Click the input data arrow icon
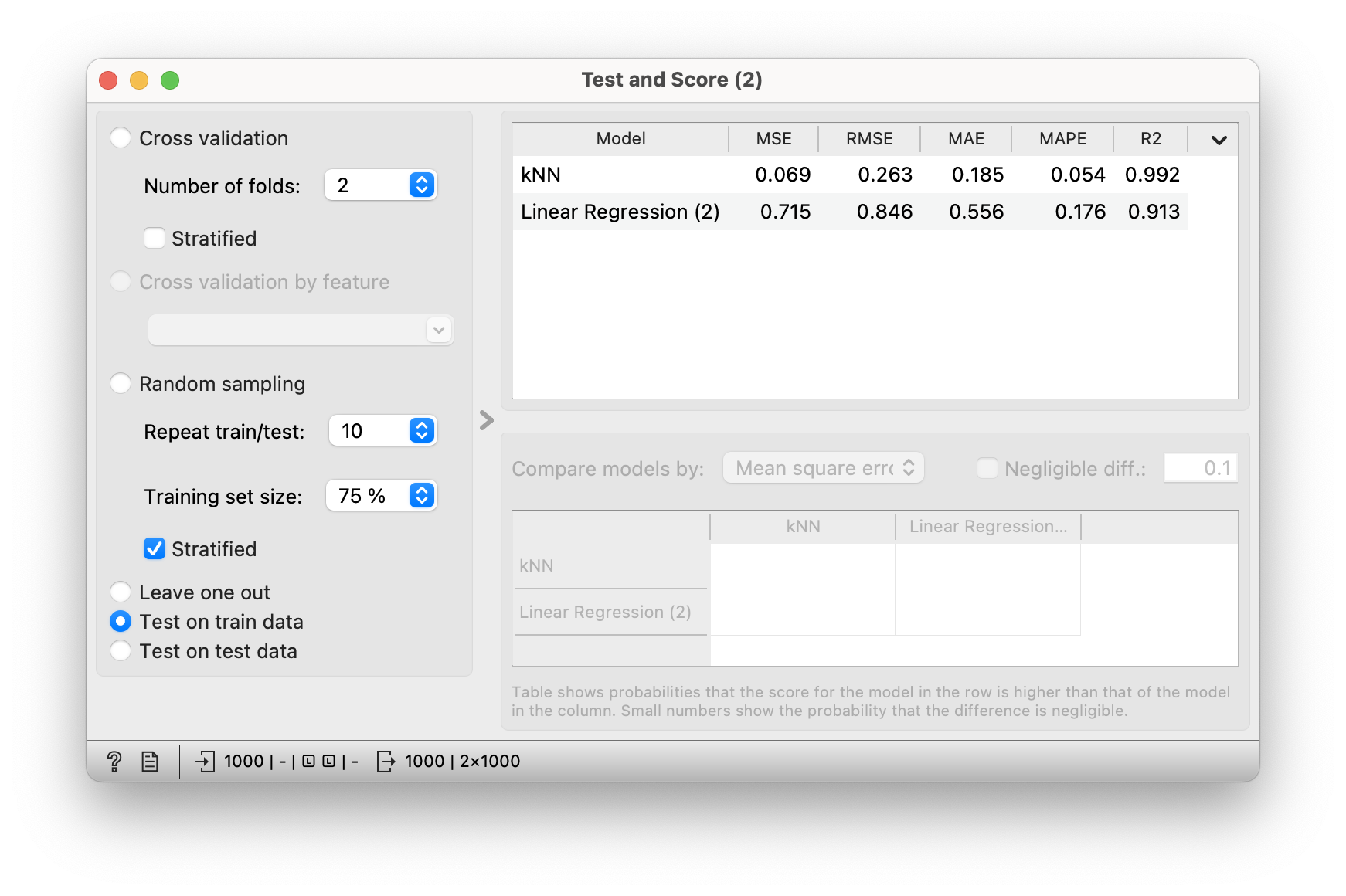 (x=205, y=762)
